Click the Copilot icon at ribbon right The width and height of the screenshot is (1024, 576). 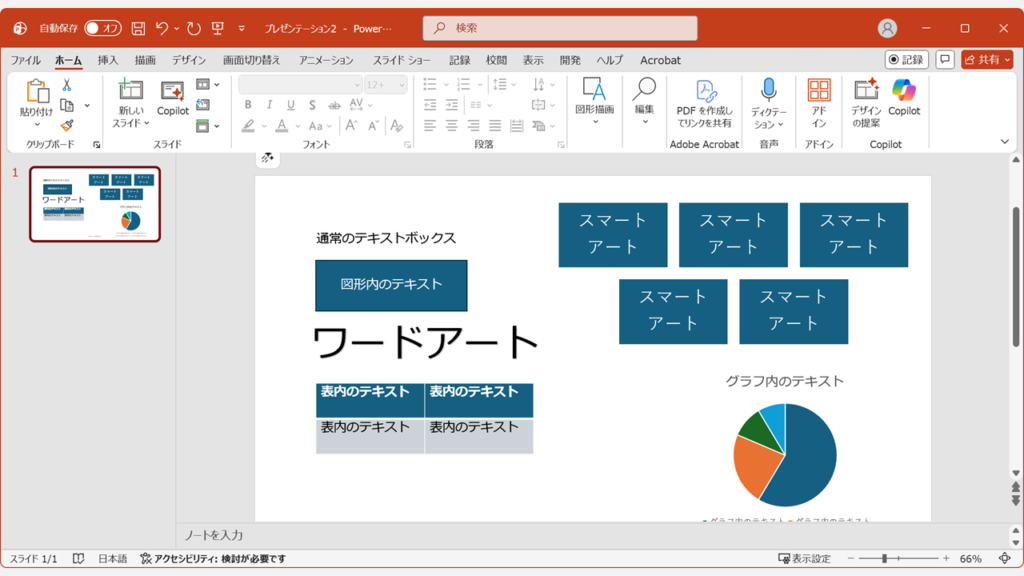click(904, 90)
